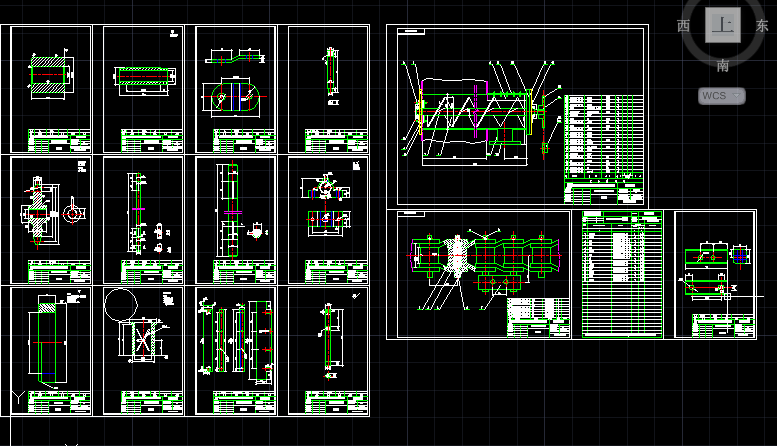Select the small bracket drawing sheet at far right
Viewport: 777px width, 446px height.
715,274
